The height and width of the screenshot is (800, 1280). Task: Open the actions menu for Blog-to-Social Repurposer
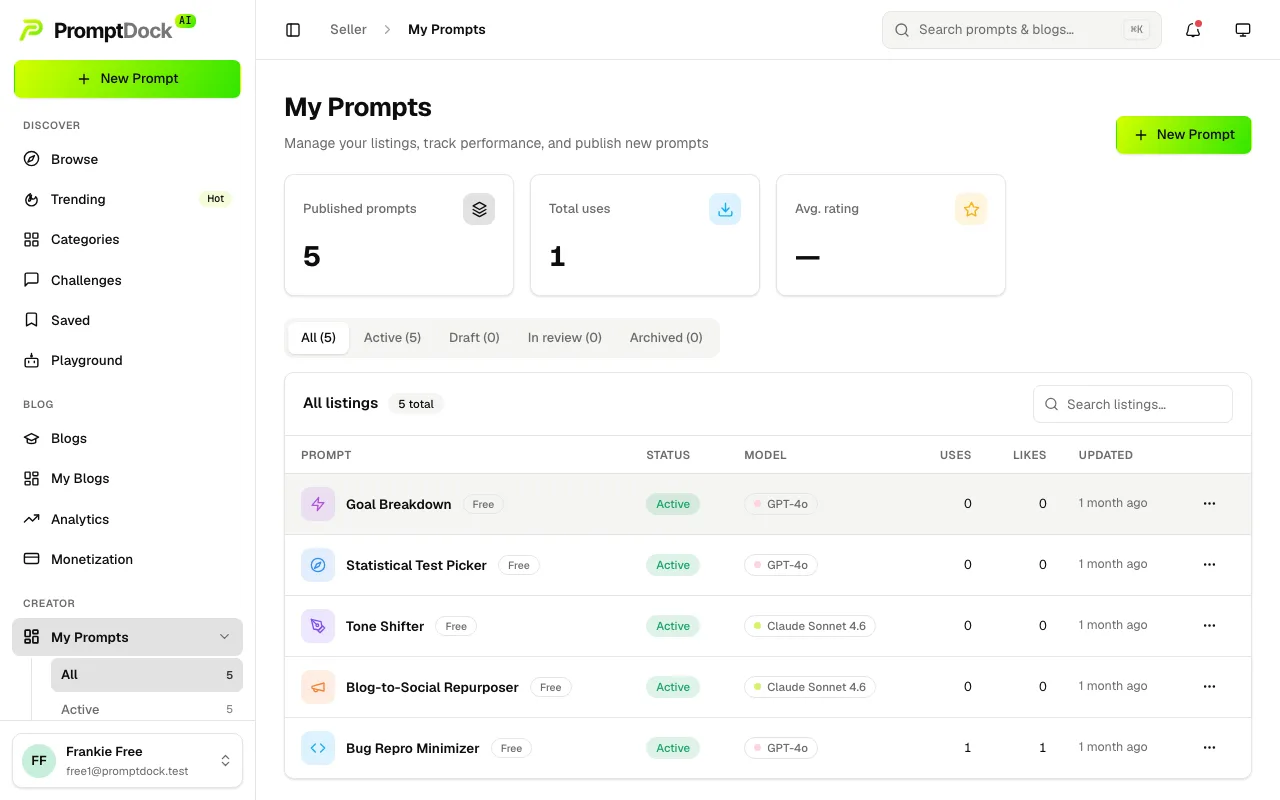pyautogui.click(x=1209, y=687)
